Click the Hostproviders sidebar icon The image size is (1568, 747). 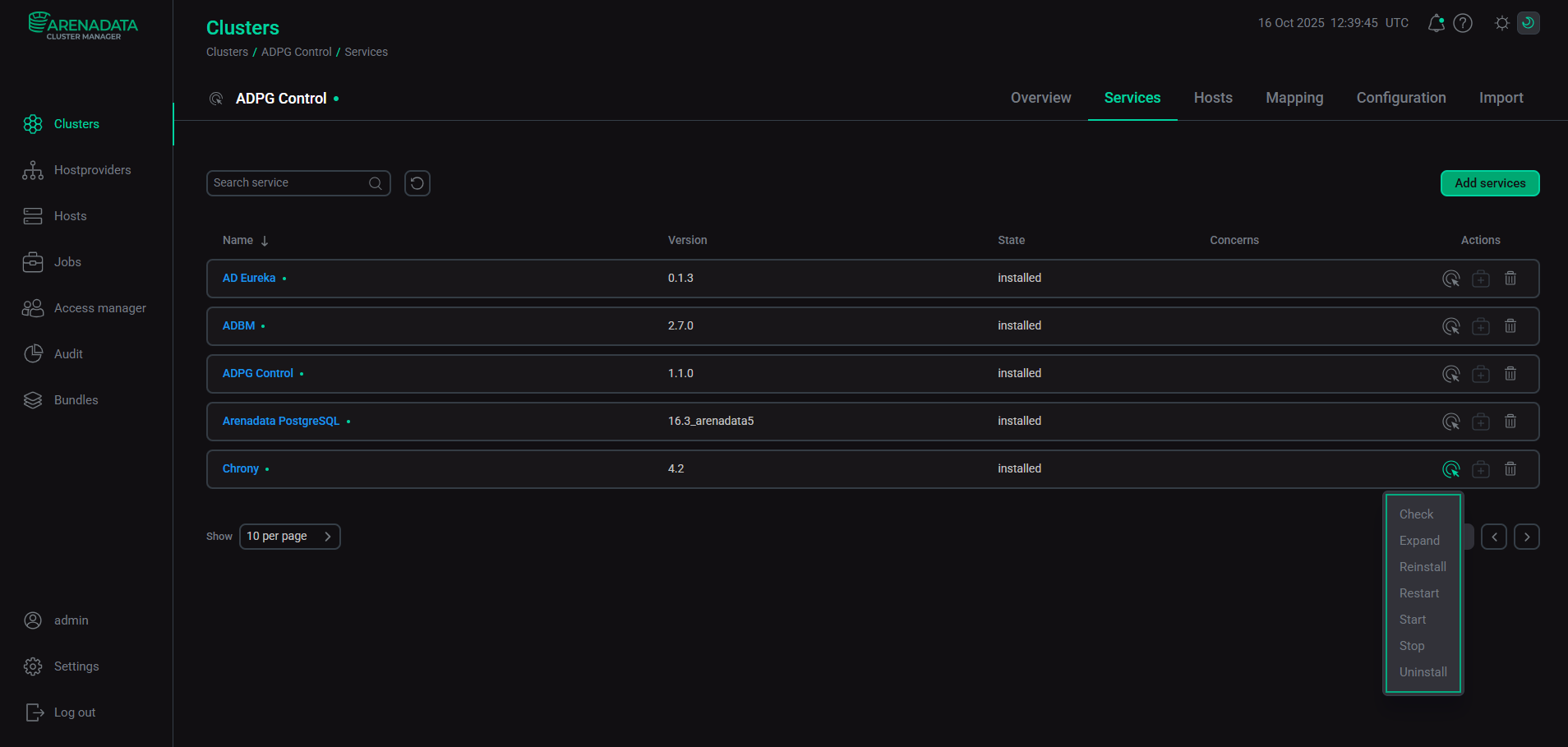33,170
